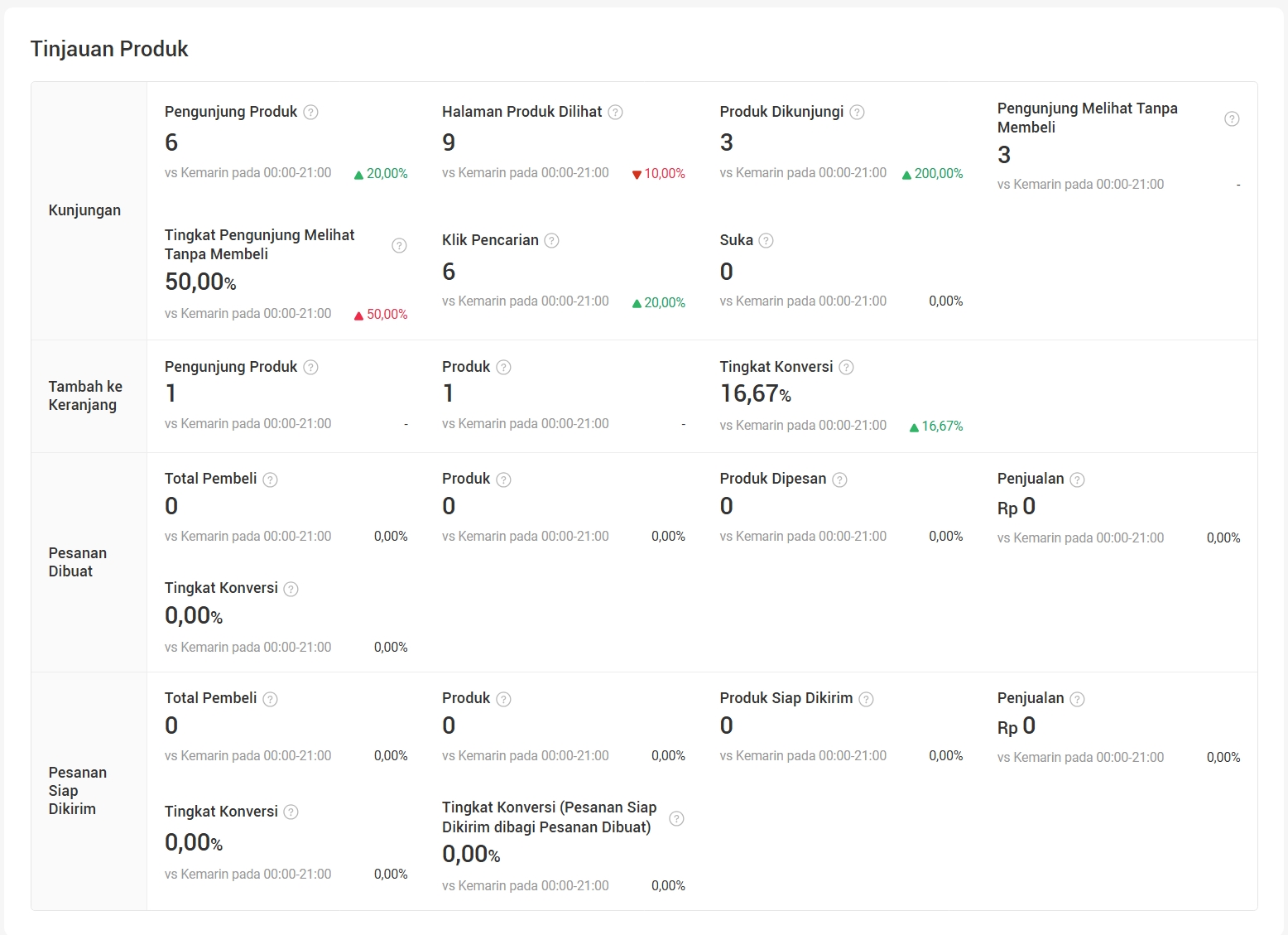The image size is (1288, 935).
Task: Show tooltip for Produk Siap Dikirim
Action: point(866,699)
